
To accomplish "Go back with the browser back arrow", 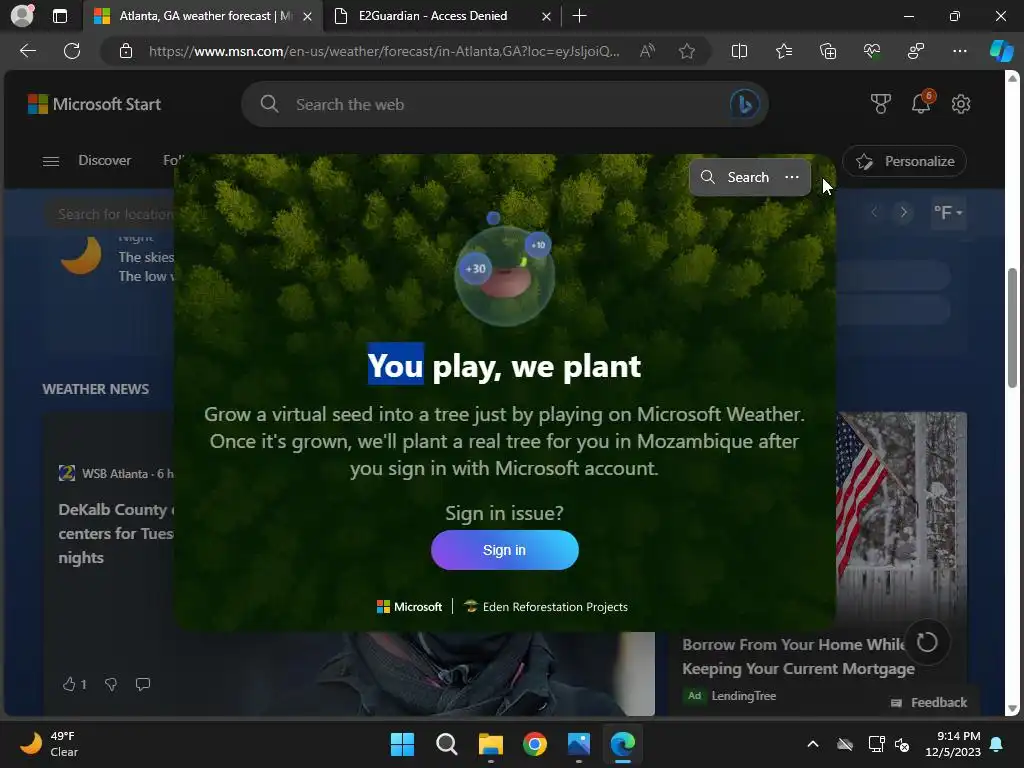I will tap(28, 51).
